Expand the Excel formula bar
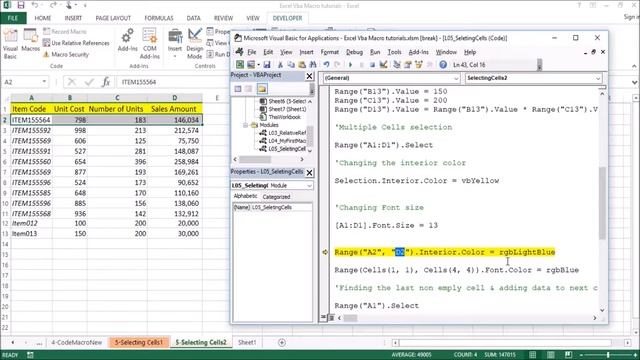This screenshot has height=360, width=640. (x=634, y=82)
